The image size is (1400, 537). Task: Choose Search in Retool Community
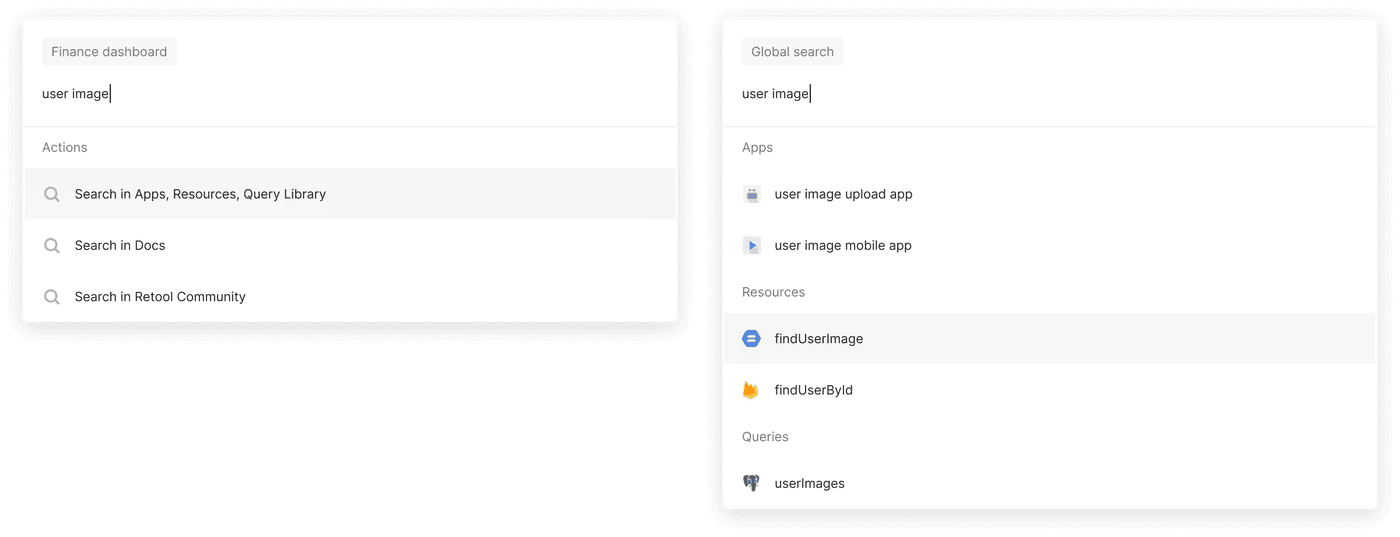point(350,297)
